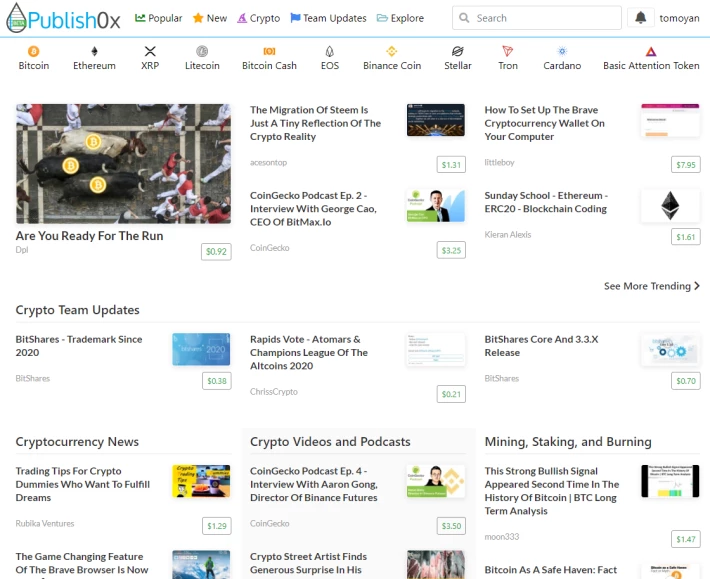Viewport: 710px width, 579px height.
Task: Click the Ethereum diamond icon
Action: (x=94, y=51)
